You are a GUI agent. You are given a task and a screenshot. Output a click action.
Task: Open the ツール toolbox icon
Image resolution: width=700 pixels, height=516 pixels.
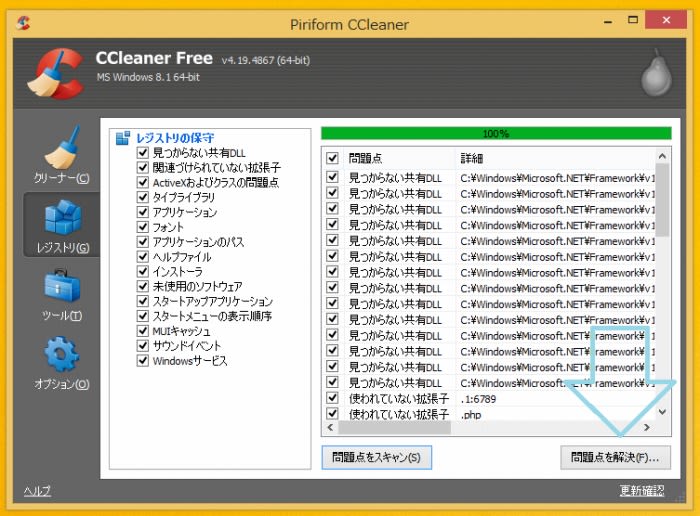[61, 291]
